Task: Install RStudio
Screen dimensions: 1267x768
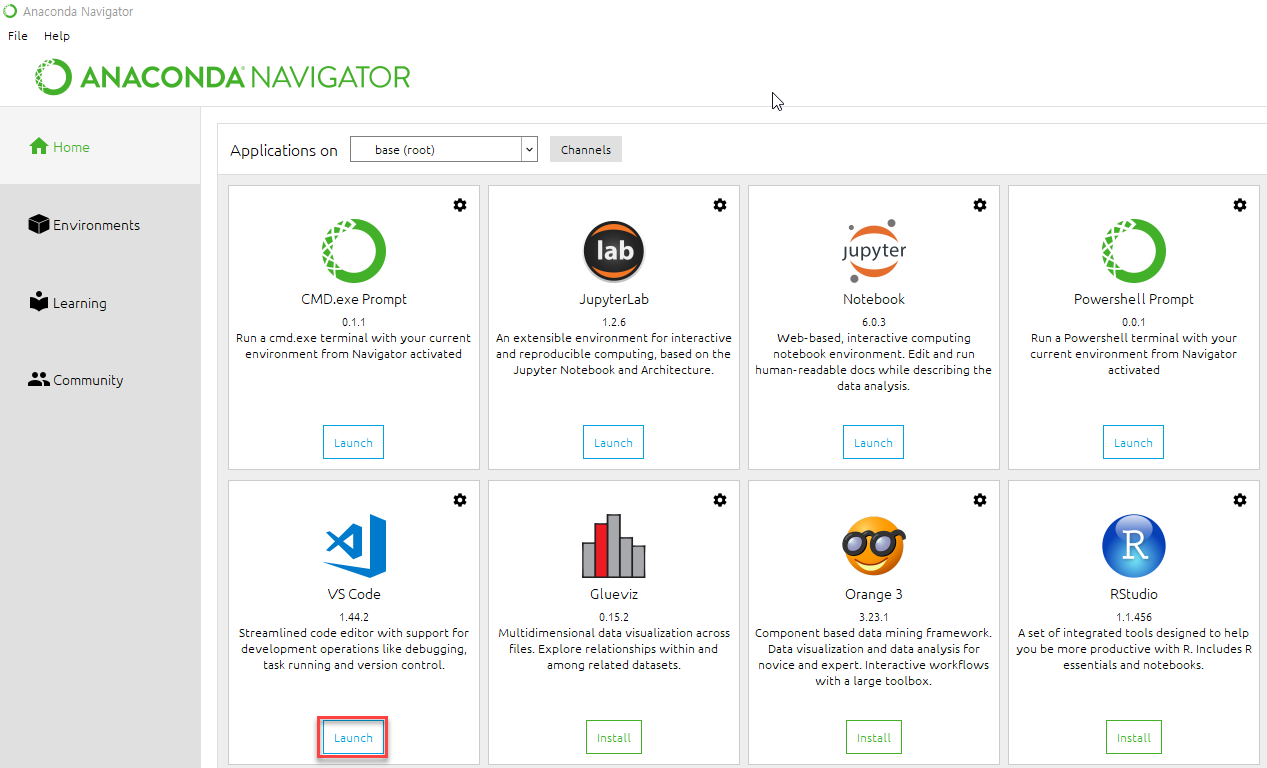Action: [x=1134, y=738]
